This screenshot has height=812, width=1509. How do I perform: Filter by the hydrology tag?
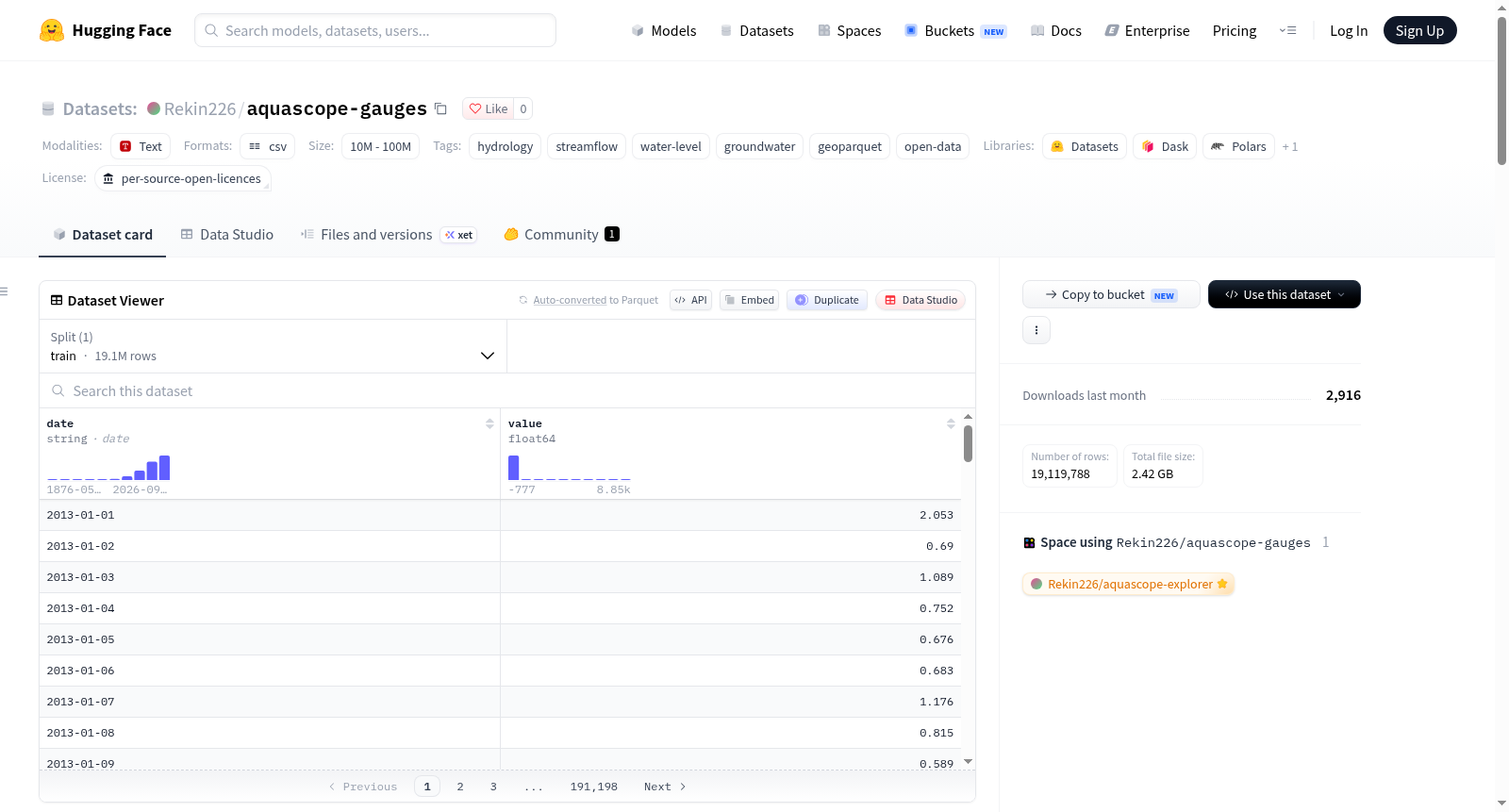[505, 146]
